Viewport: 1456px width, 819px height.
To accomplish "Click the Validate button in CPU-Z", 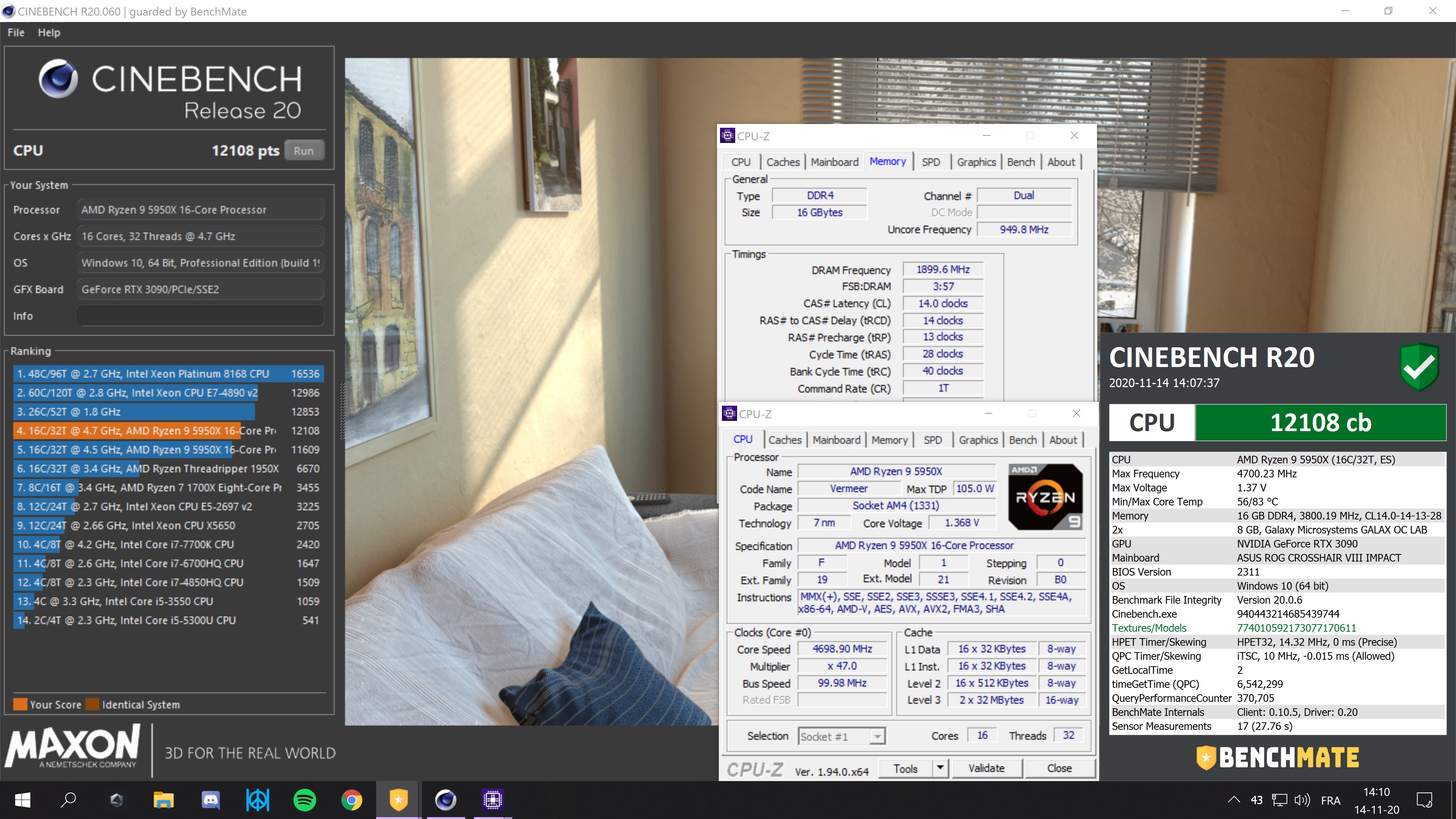I will coord(986,769).
